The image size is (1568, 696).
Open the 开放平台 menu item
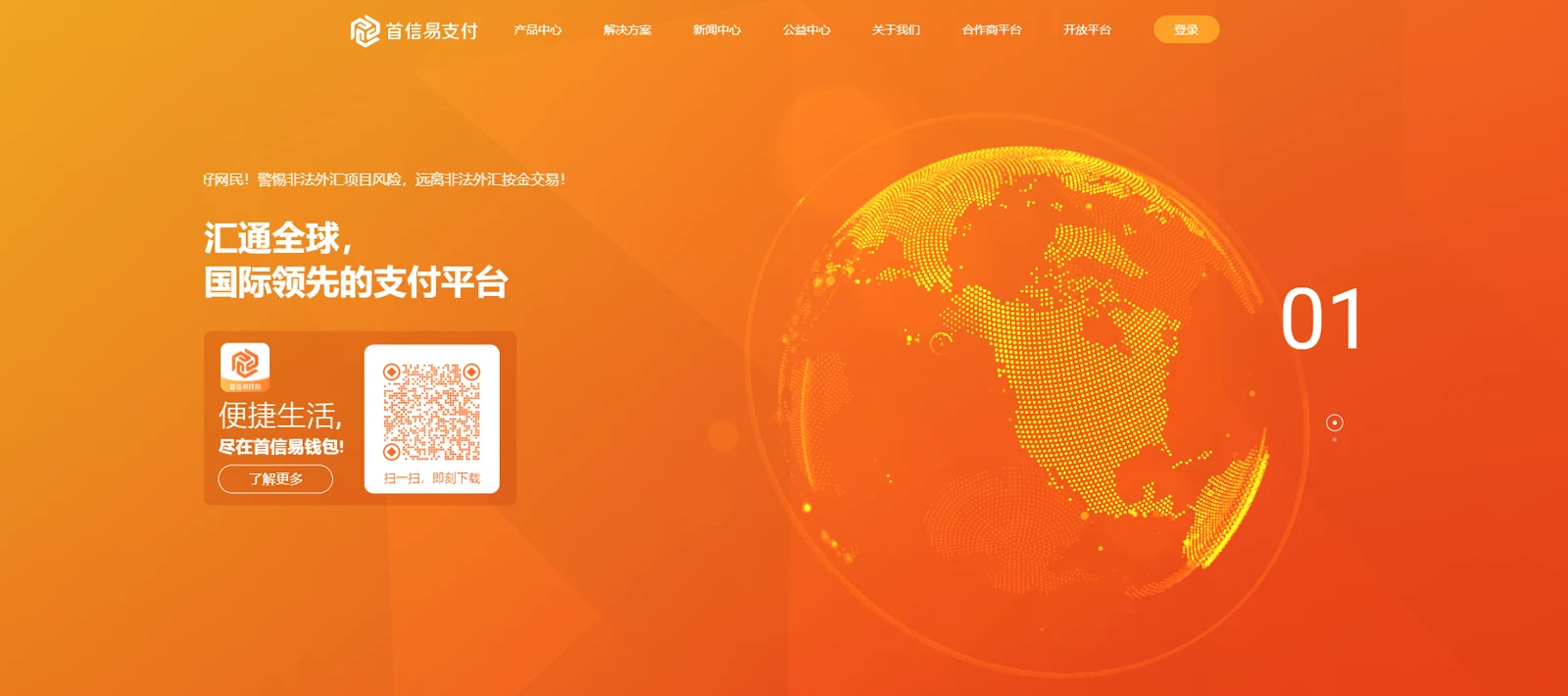1087,30
